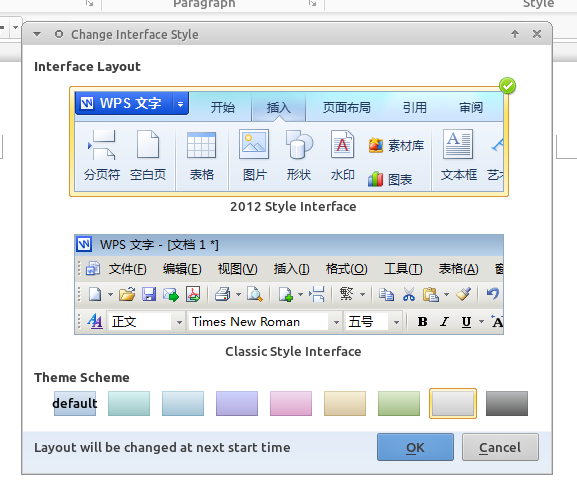
Task: Click the "Interface Layout" heading
Action: click(87, 67)
